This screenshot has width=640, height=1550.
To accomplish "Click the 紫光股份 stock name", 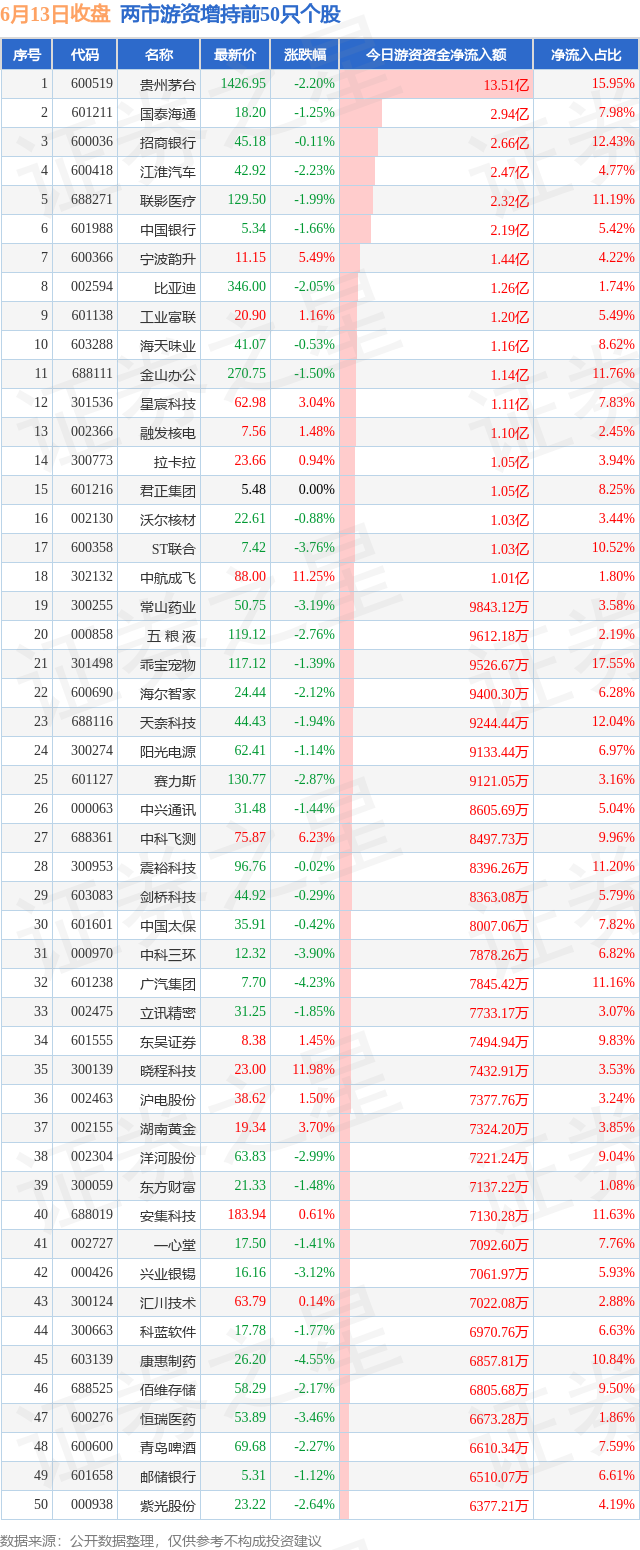I will [168, 1505].
